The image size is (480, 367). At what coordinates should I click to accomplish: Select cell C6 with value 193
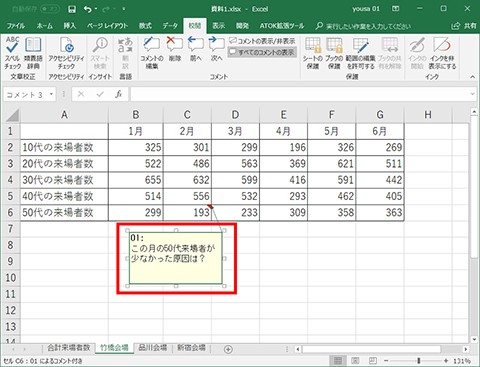click(187, 212)
